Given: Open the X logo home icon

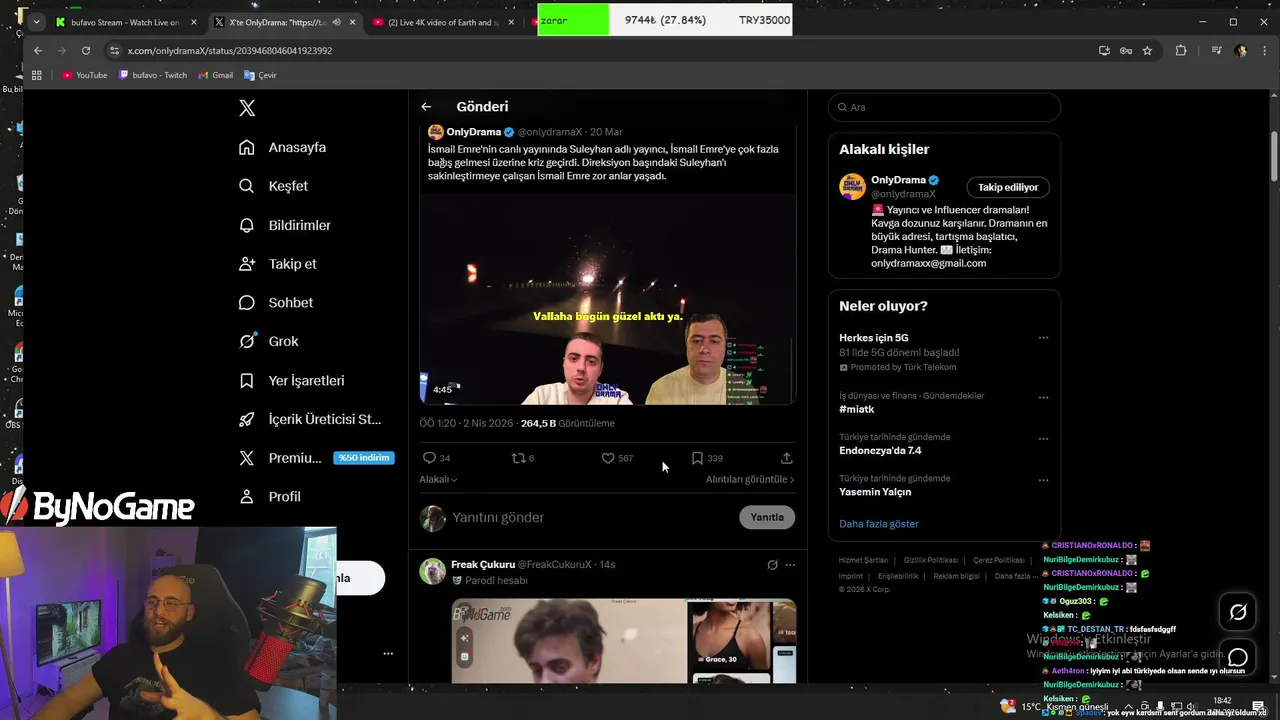Looking at the screenshot, I should pos(247,108).
